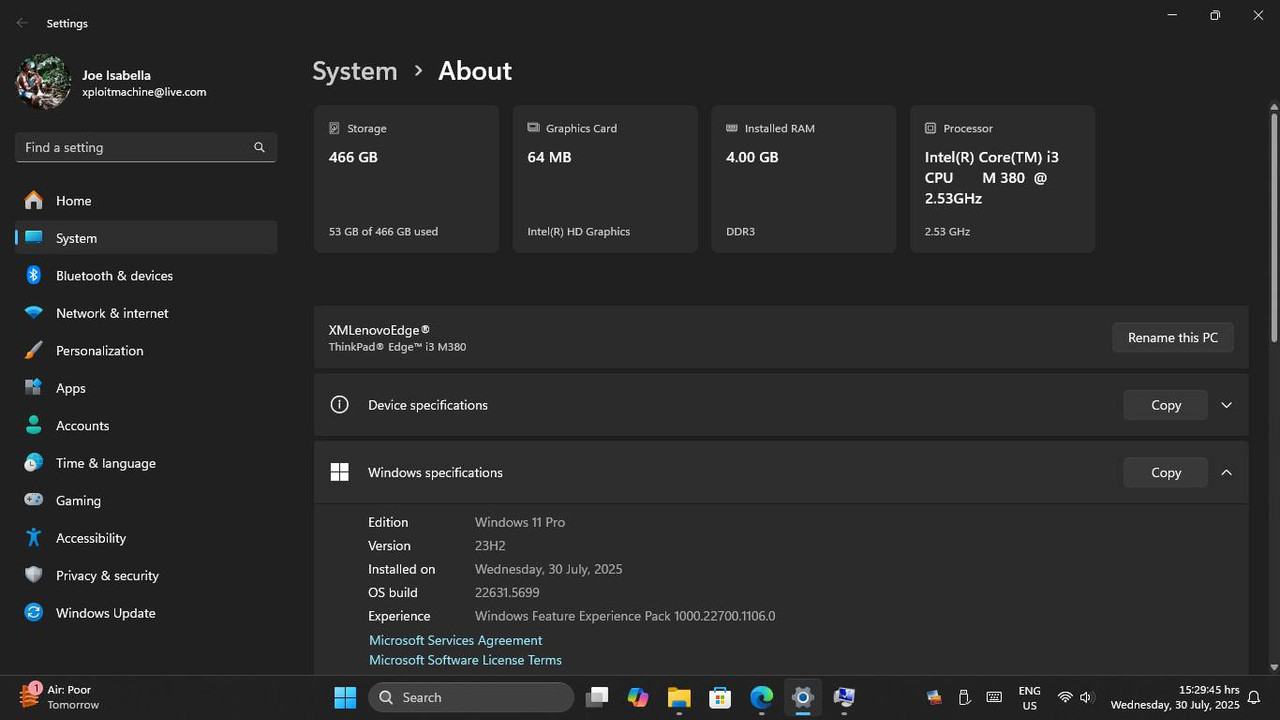Launch Microsoft Edge from the taskbar
1280x720 pixels.
761,697
